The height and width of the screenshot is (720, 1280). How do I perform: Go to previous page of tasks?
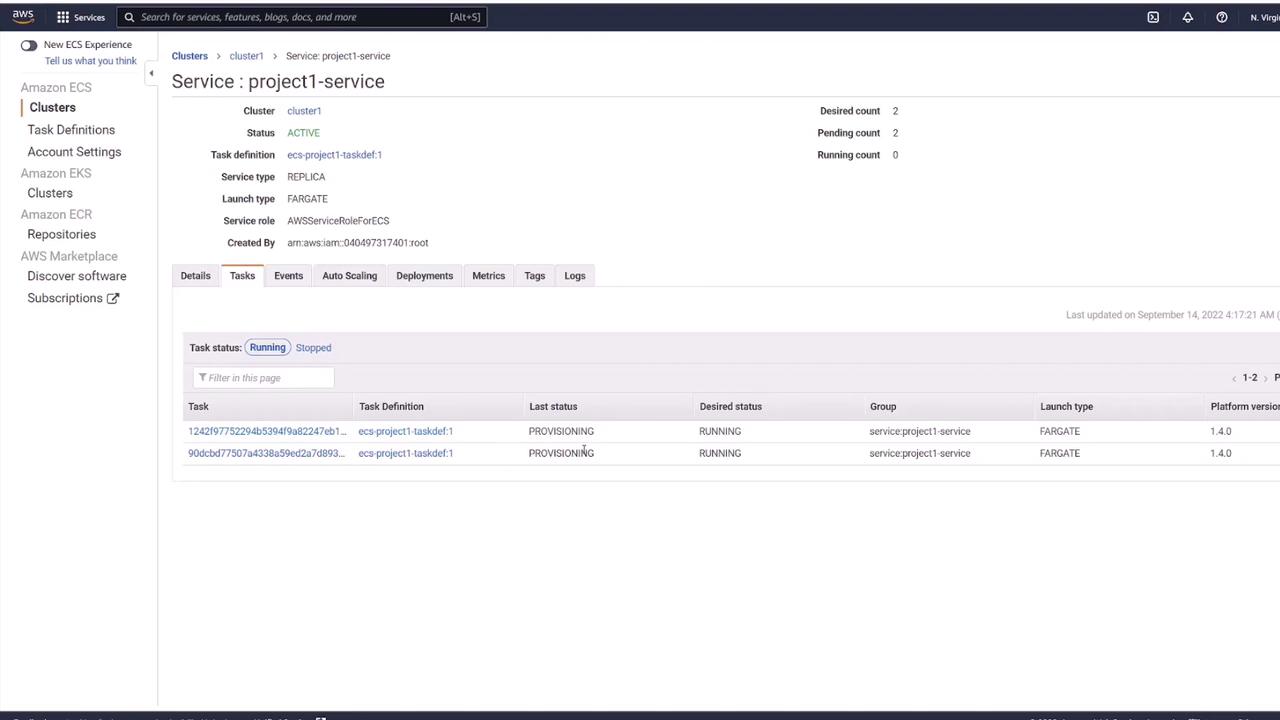1234,378
